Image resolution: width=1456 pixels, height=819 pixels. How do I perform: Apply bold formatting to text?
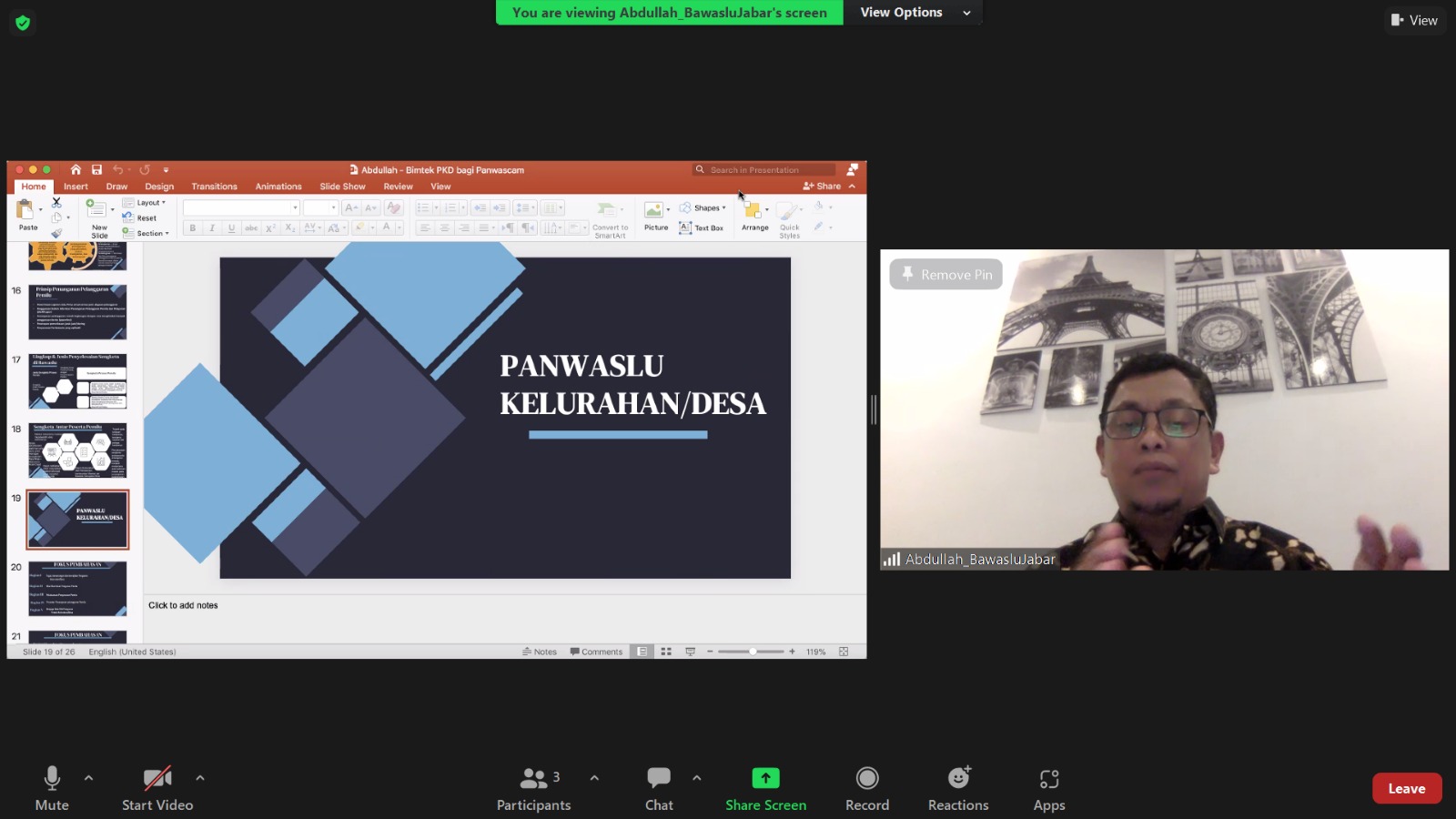click(193, 227)
